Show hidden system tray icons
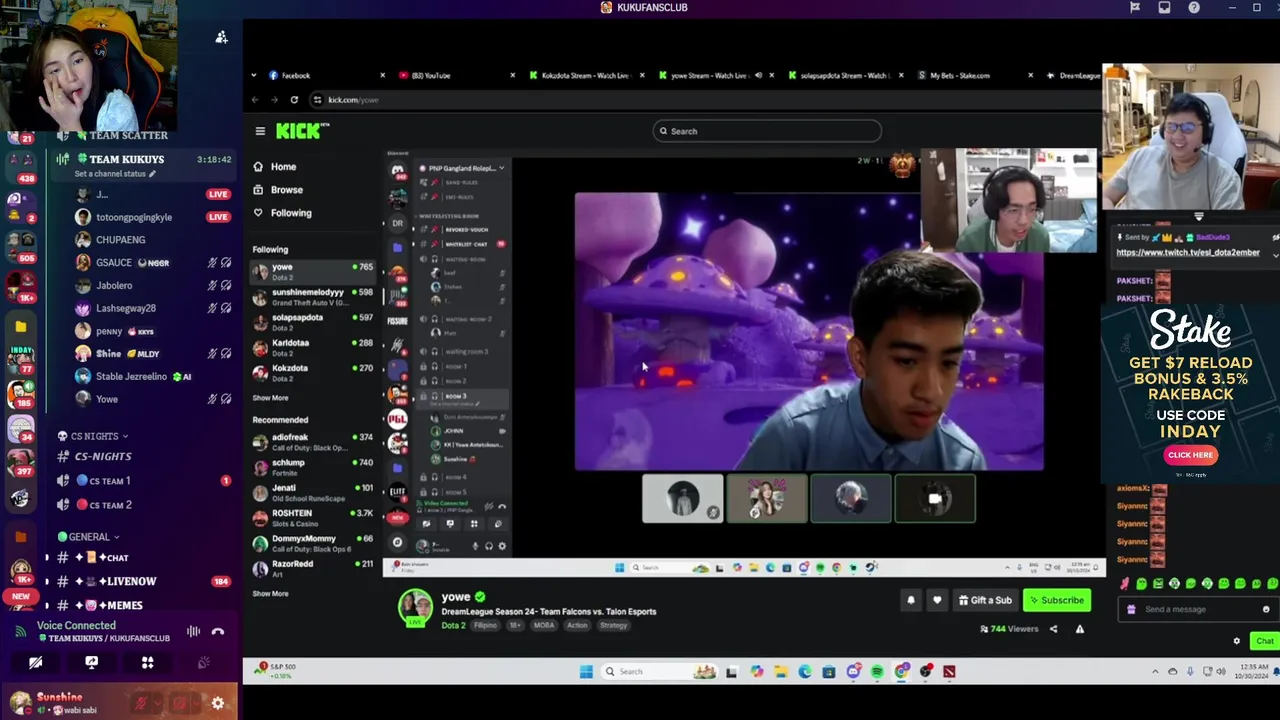The height and width of the screenshot is (720, 1280). pos(1155,671)
